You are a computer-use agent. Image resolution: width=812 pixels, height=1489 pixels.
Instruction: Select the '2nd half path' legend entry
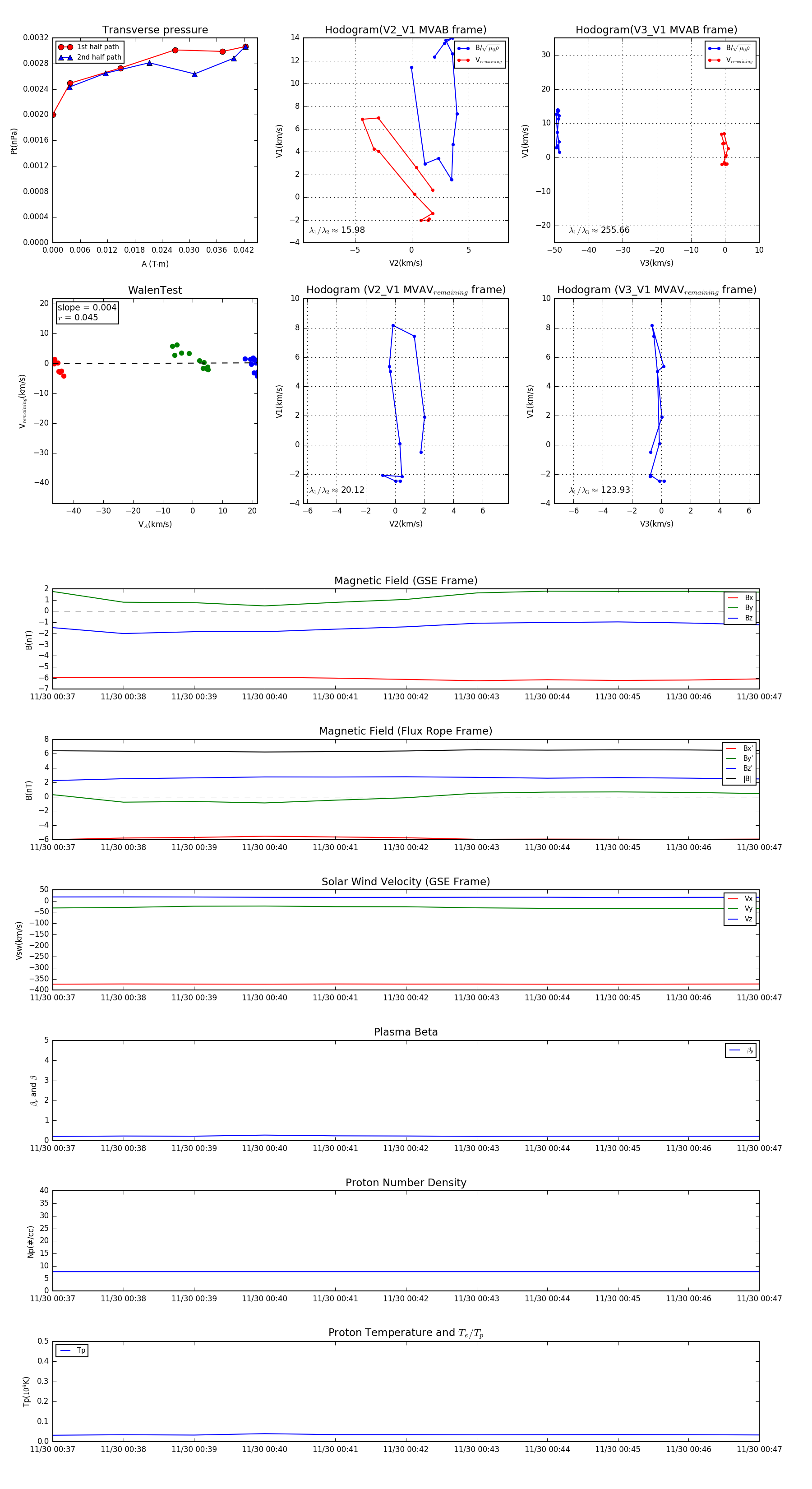click(90, 57)
